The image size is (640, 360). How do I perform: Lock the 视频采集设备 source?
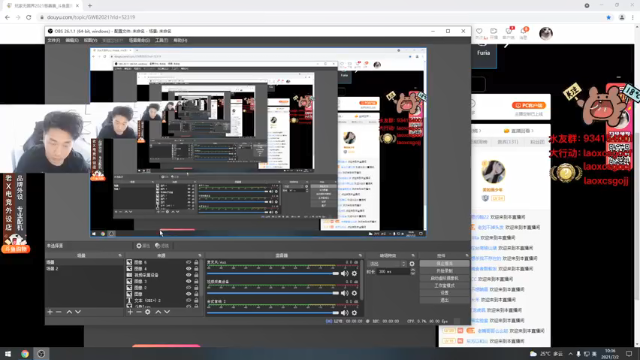pyautogui.click(x=196, y=275)
